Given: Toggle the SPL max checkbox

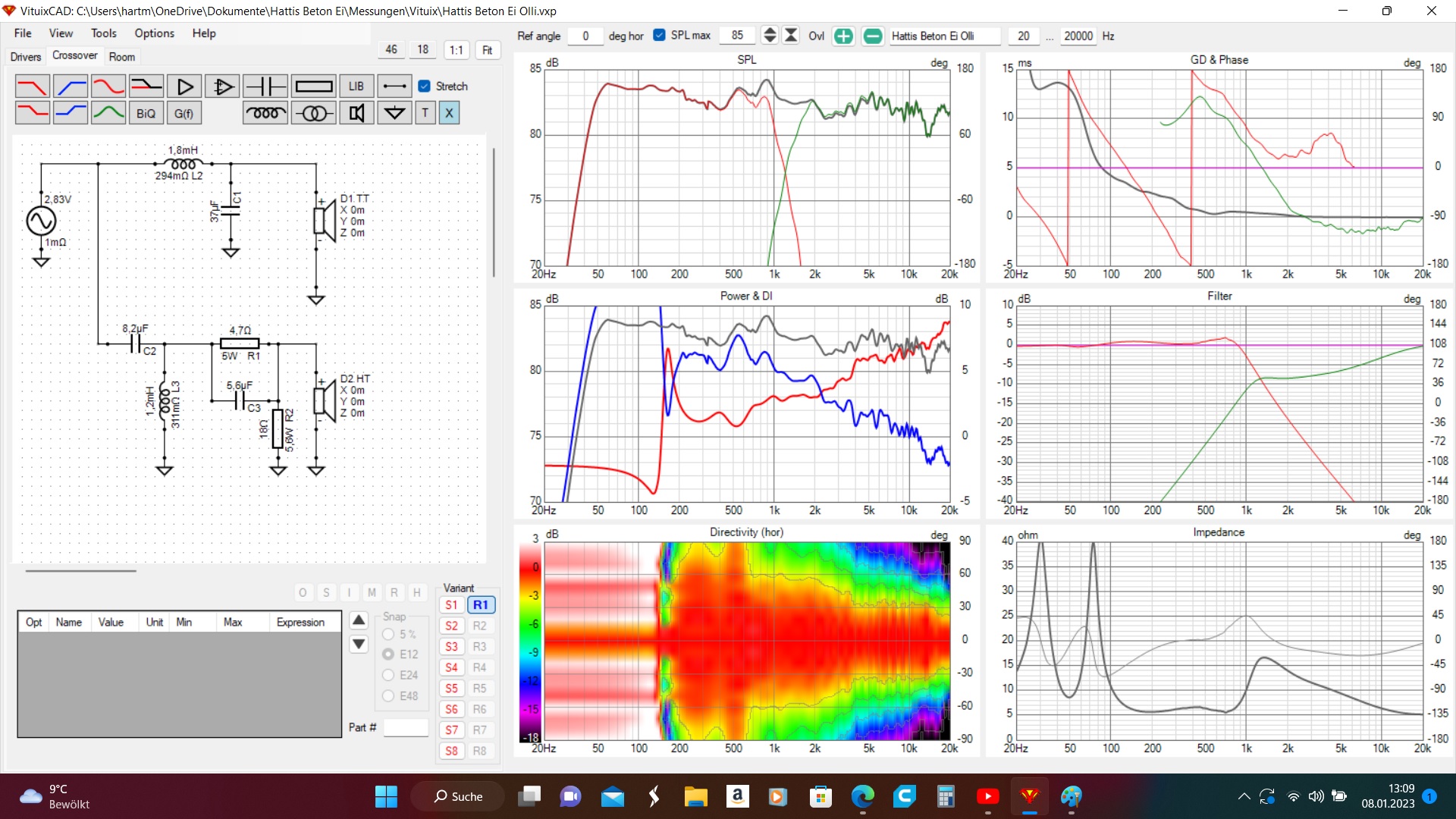Looking at the screenshot, I should click(659, 36).
